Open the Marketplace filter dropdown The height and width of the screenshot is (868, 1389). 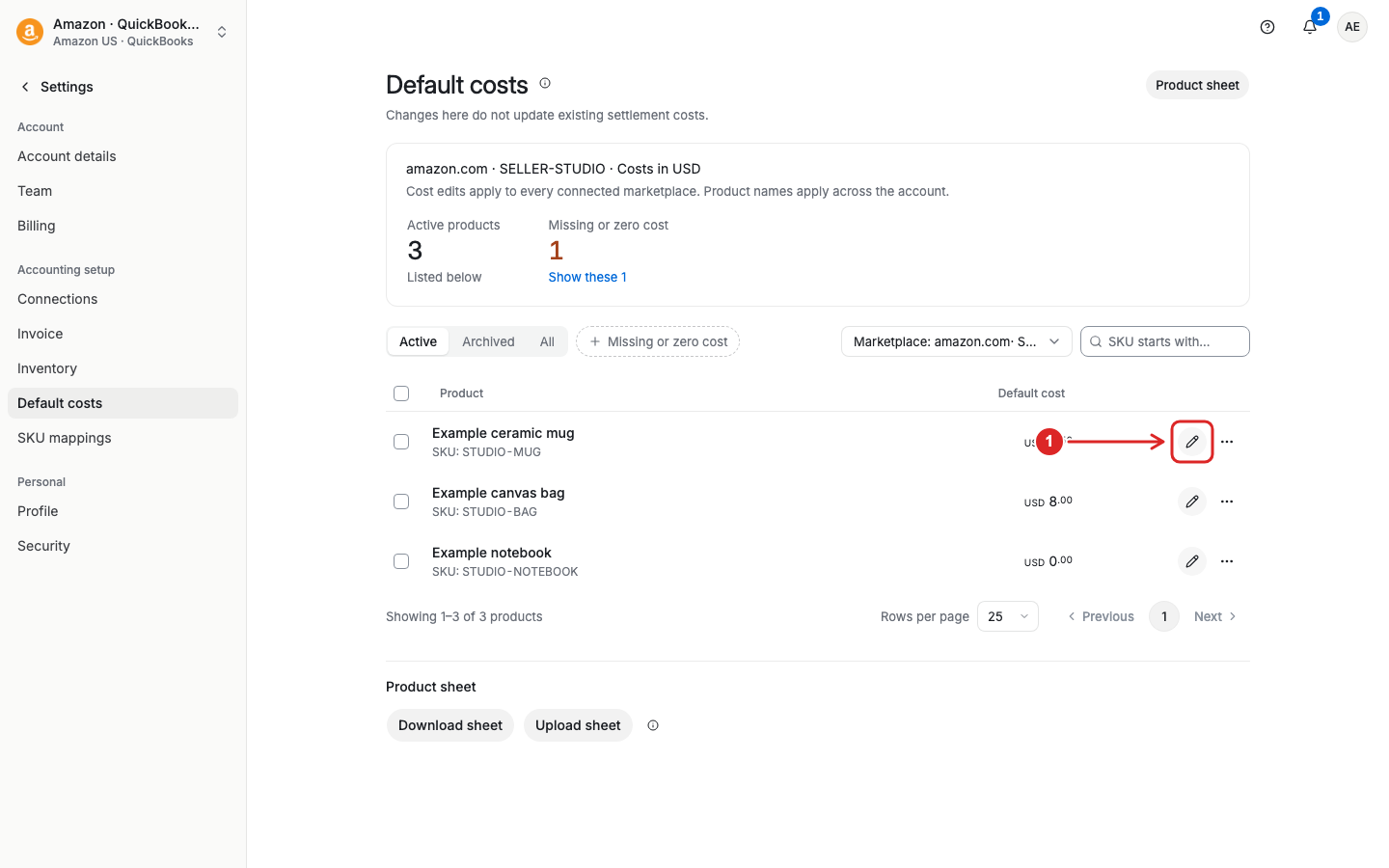coord(957,341)
